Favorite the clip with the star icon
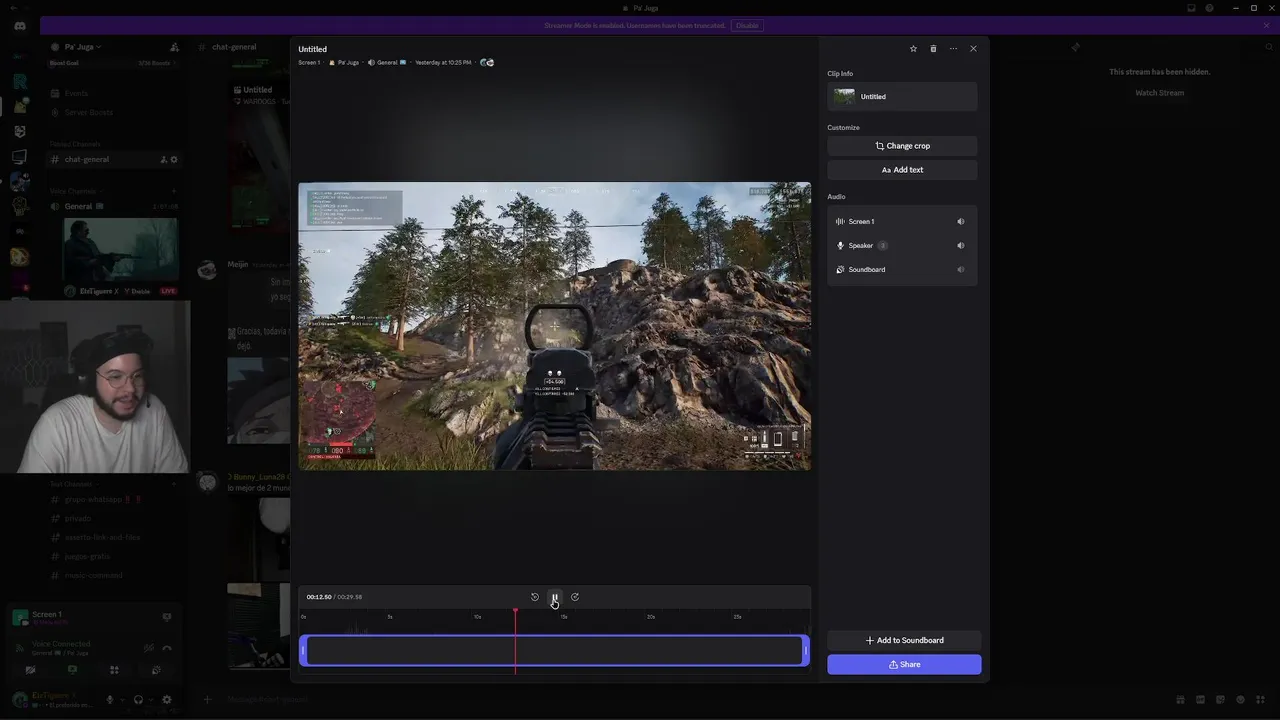The width and height of the screenshot is (1280, 720). tap(913, 49)
